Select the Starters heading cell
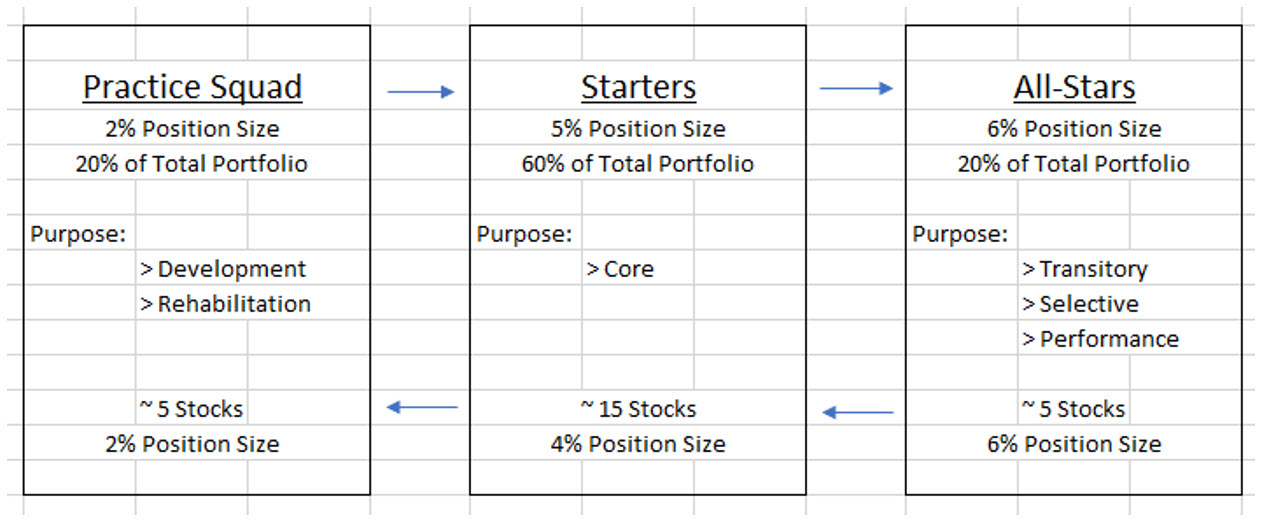This screenshot has width=1264, height=520. 638,87
